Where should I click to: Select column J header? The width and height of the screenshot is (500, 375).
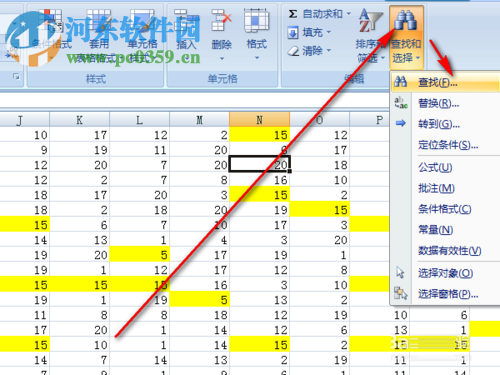(24, 120)
